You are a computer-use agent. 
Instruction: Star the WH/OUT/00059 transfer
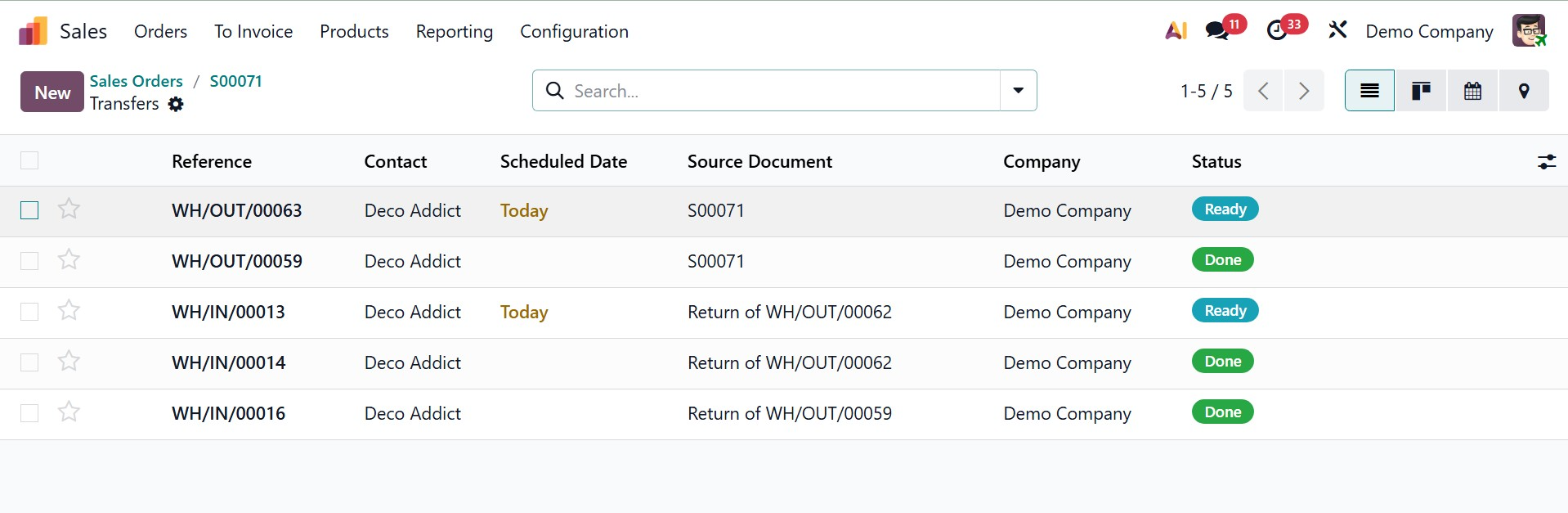tap(69, 260)
